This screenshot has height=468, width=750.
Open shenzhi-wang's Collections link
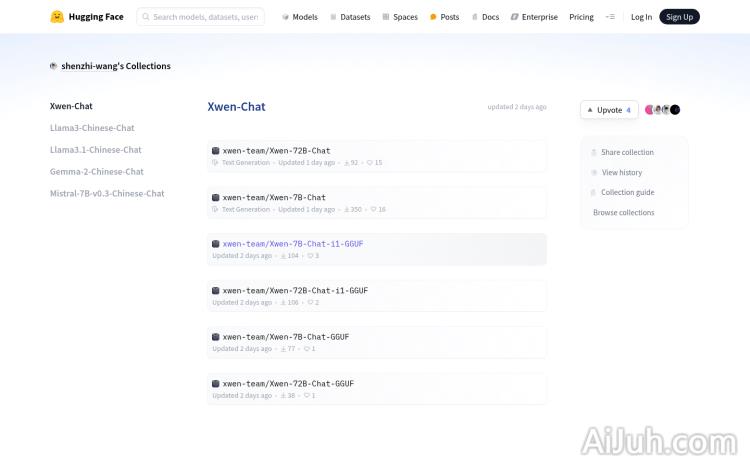[x=116, y=66]
